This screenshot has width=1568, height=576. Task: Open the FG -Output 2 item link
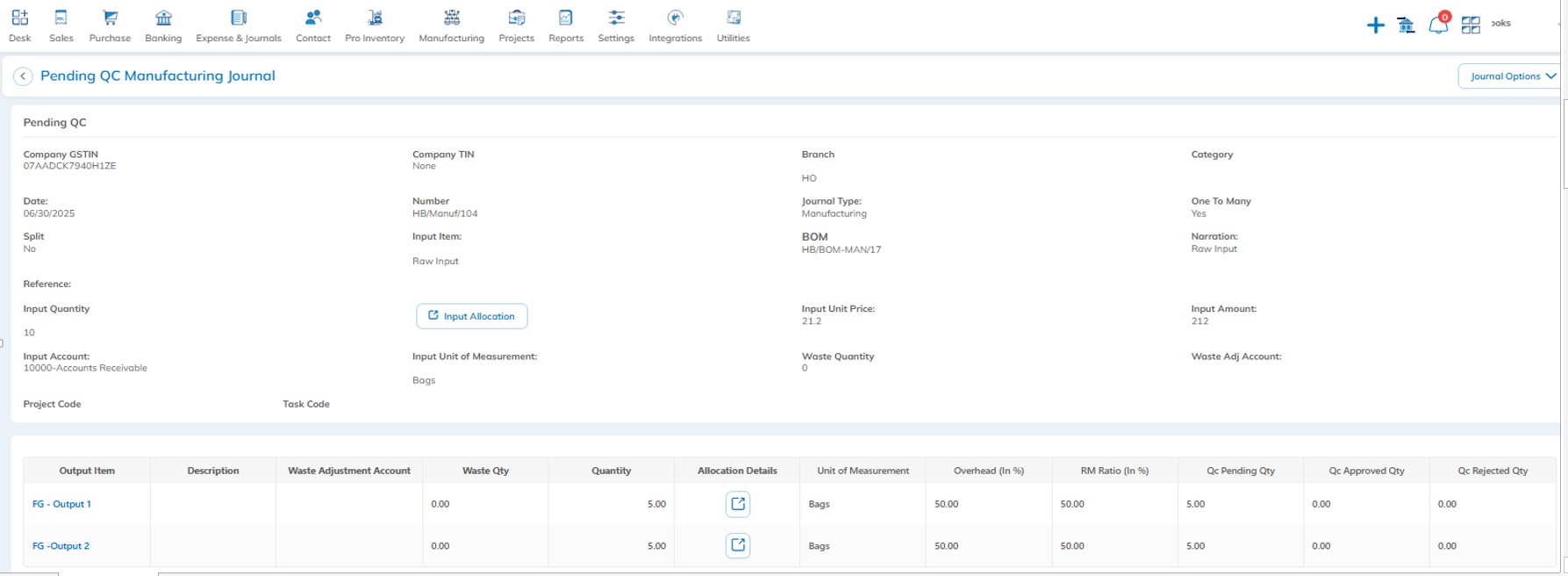click(61, 546)
